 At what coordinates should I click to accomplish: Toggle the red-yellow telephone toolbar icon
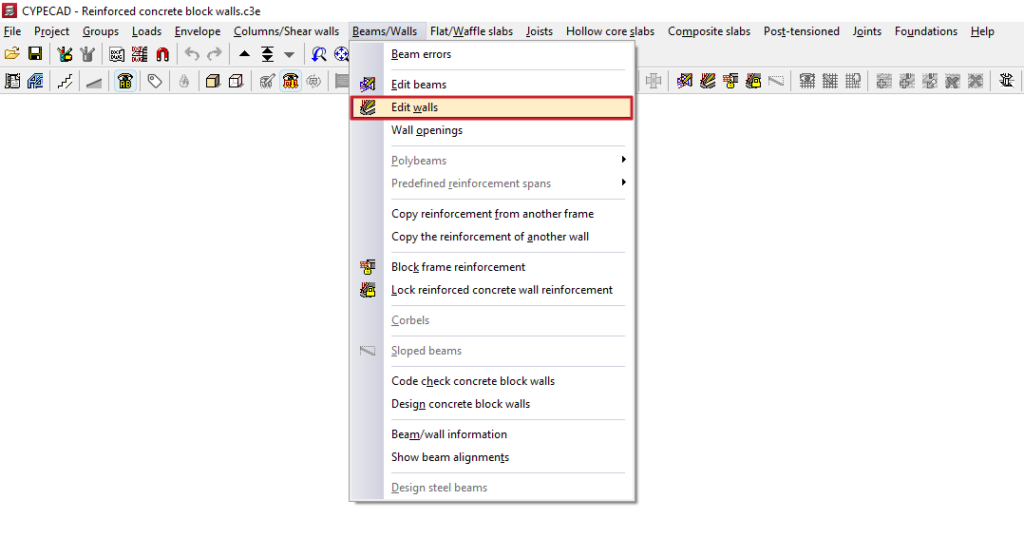click(x=291, y=81)
